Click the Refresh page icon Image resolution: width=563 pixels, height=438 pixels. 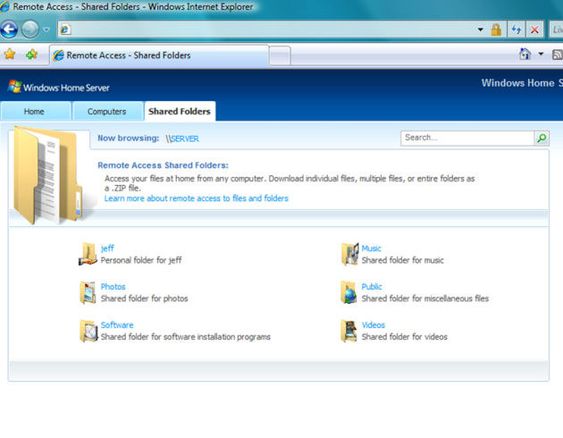click(516, 29)
